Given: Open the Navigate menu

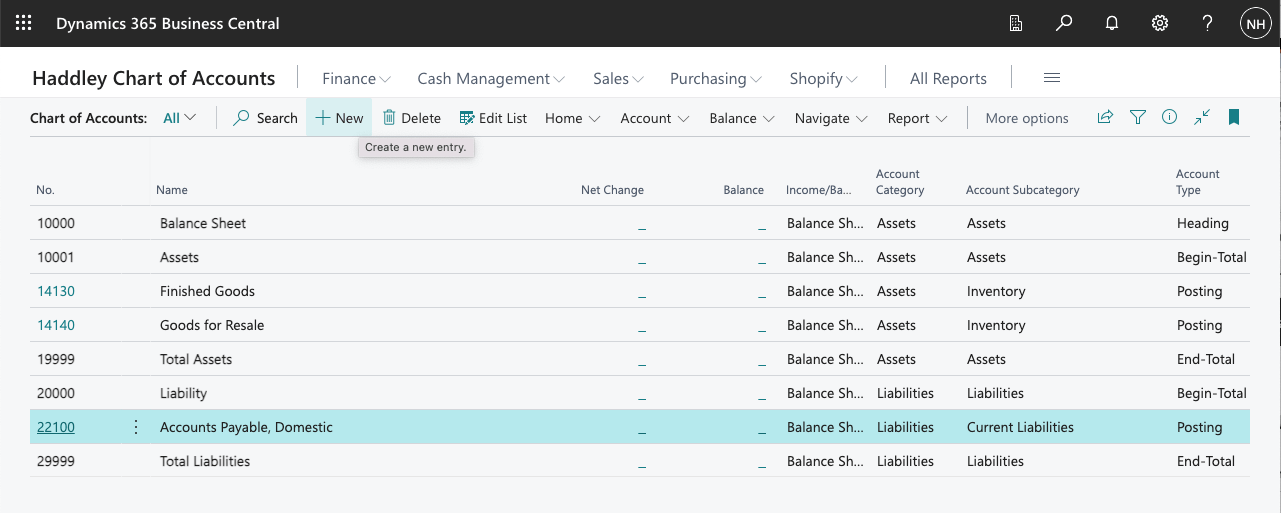Looking at the screenshot, I should pos(831,118).
